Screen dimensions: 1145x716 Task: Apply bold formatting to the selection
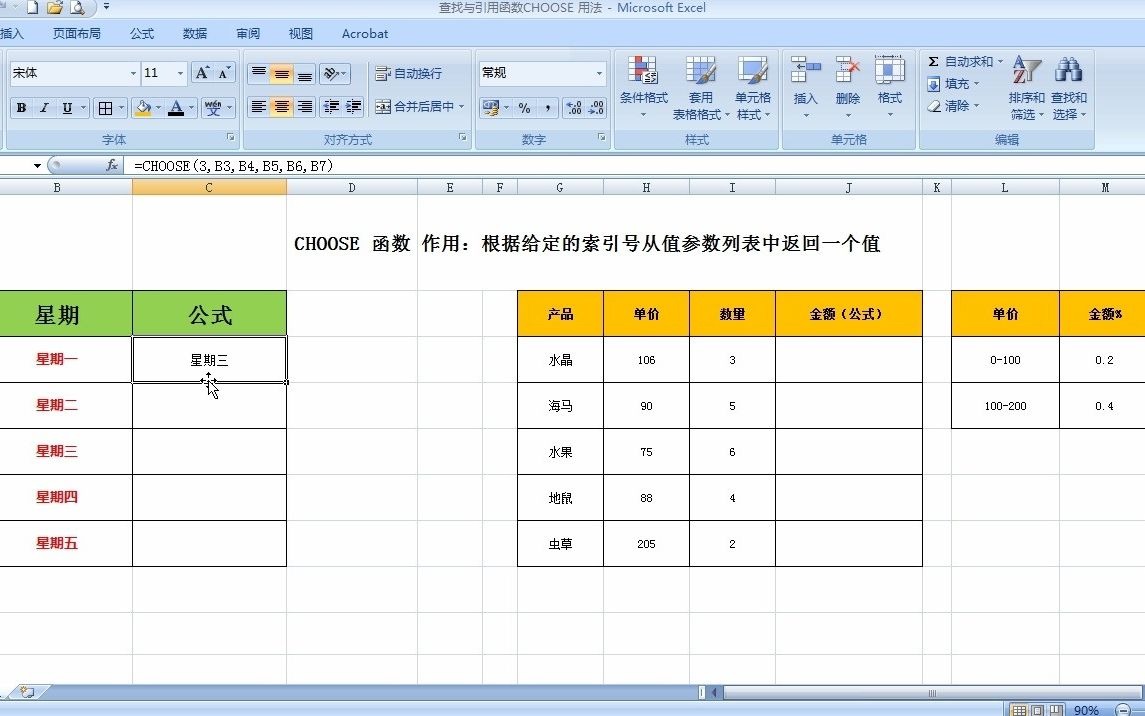click(x=20, y=107)
